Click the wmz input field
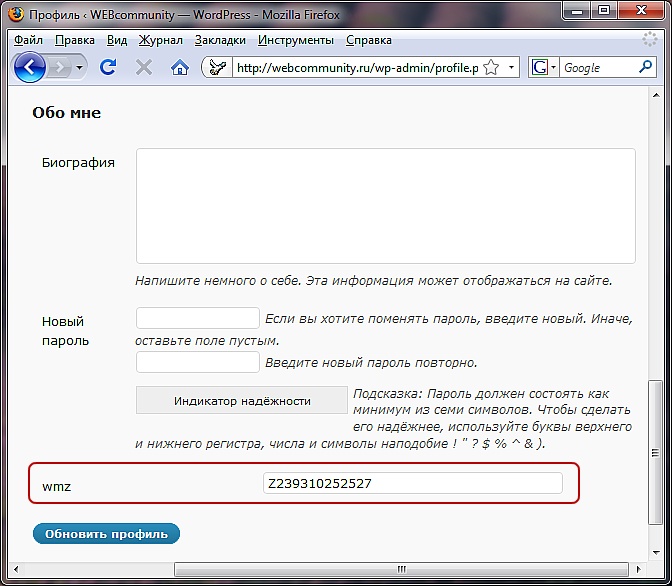 click(412, 483)
